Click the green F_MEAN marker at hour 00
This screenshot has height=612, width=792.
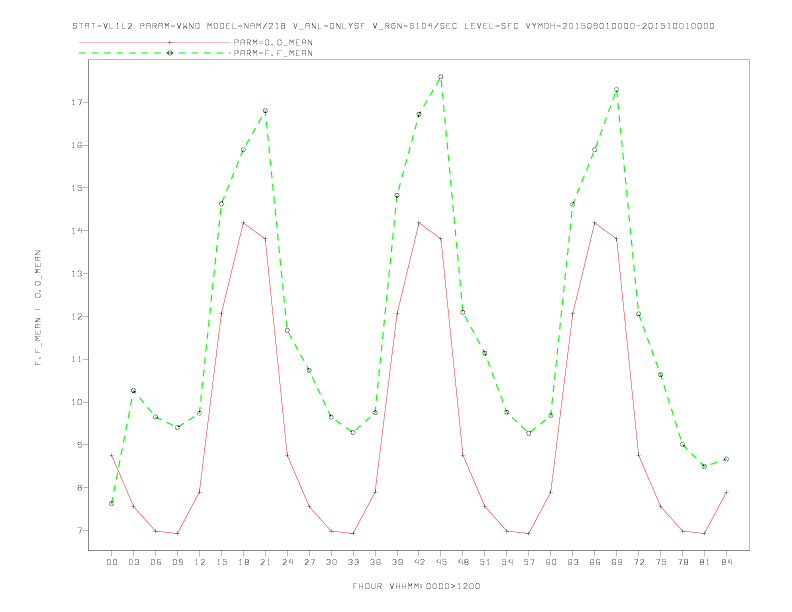tap(112, 503)
